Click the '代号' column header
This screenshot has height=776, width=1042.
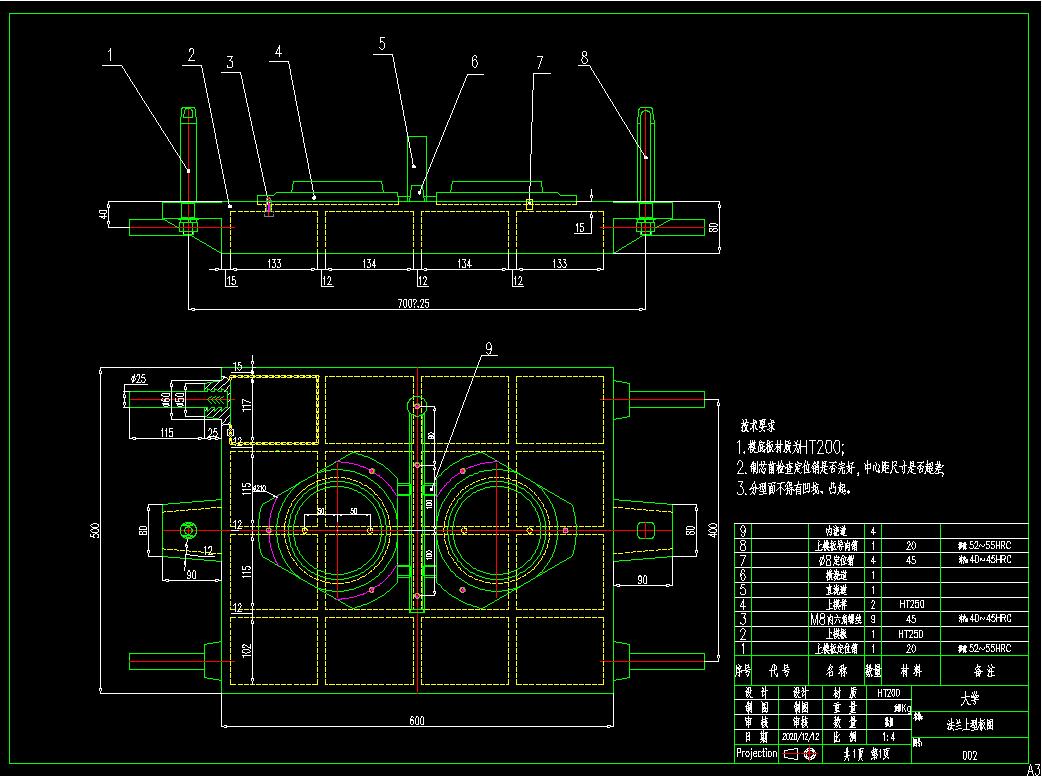[x=779, y=671]
